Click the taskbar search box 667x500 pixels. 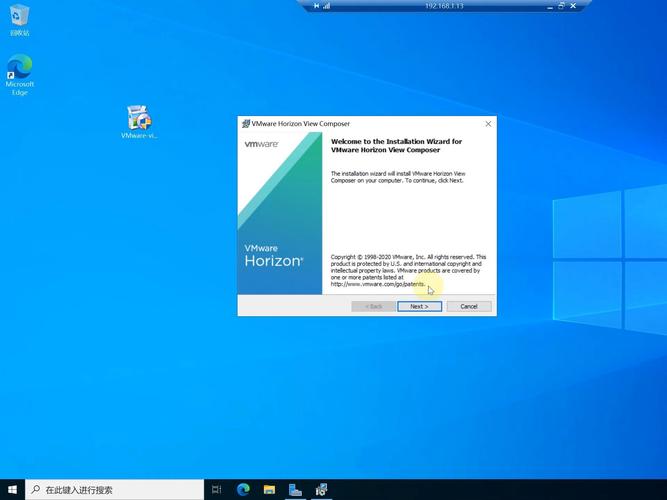tap(114, 490)
